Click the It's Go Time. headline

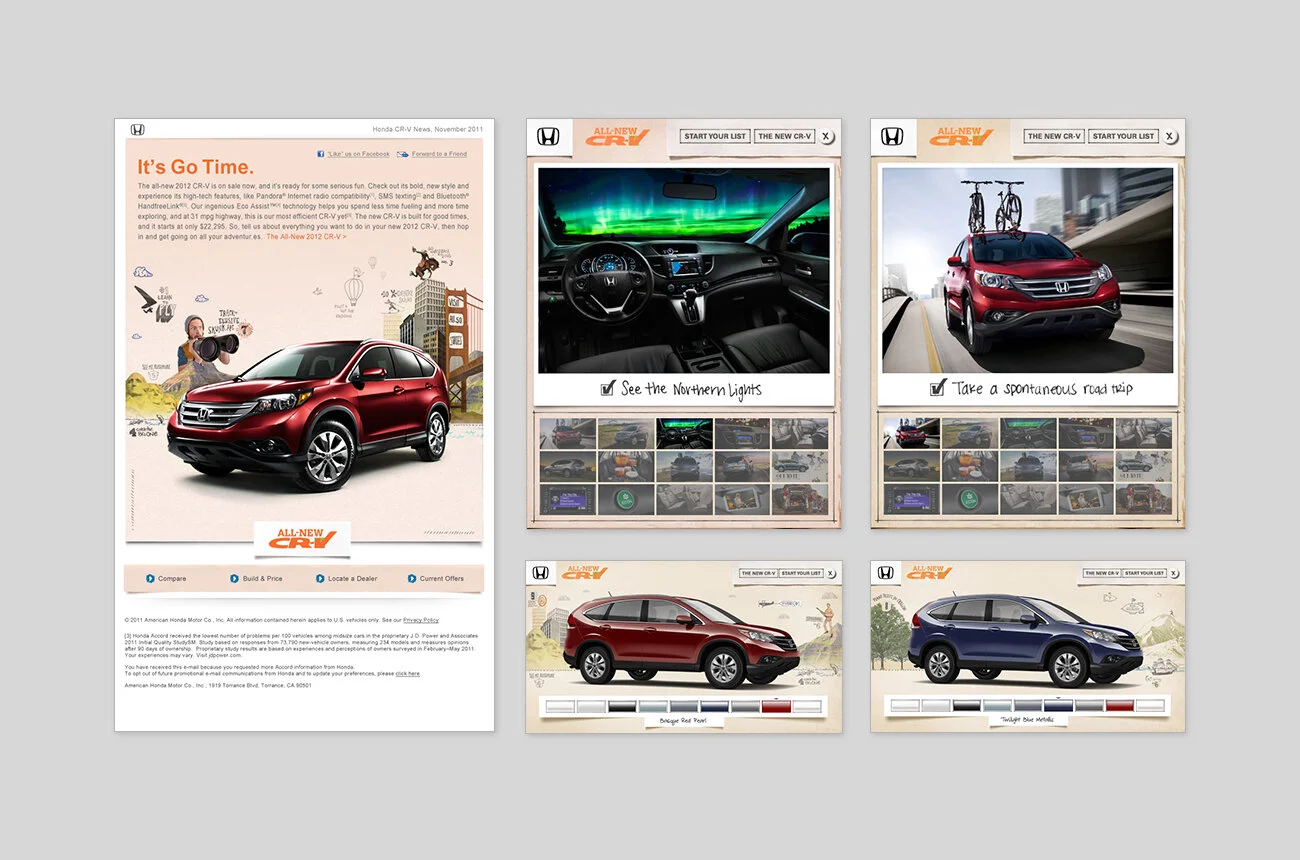point(195,167)
